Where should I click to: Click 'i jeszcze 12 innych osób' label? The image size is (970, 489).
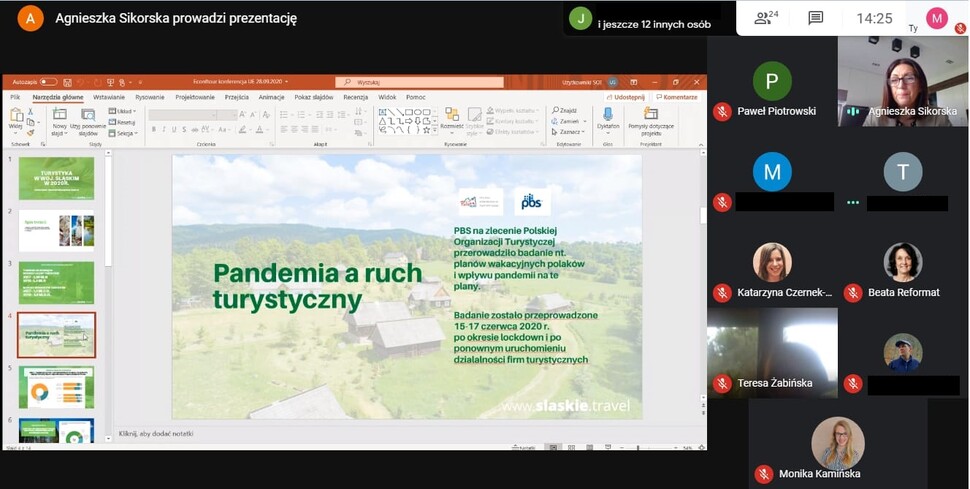(654, 25)
